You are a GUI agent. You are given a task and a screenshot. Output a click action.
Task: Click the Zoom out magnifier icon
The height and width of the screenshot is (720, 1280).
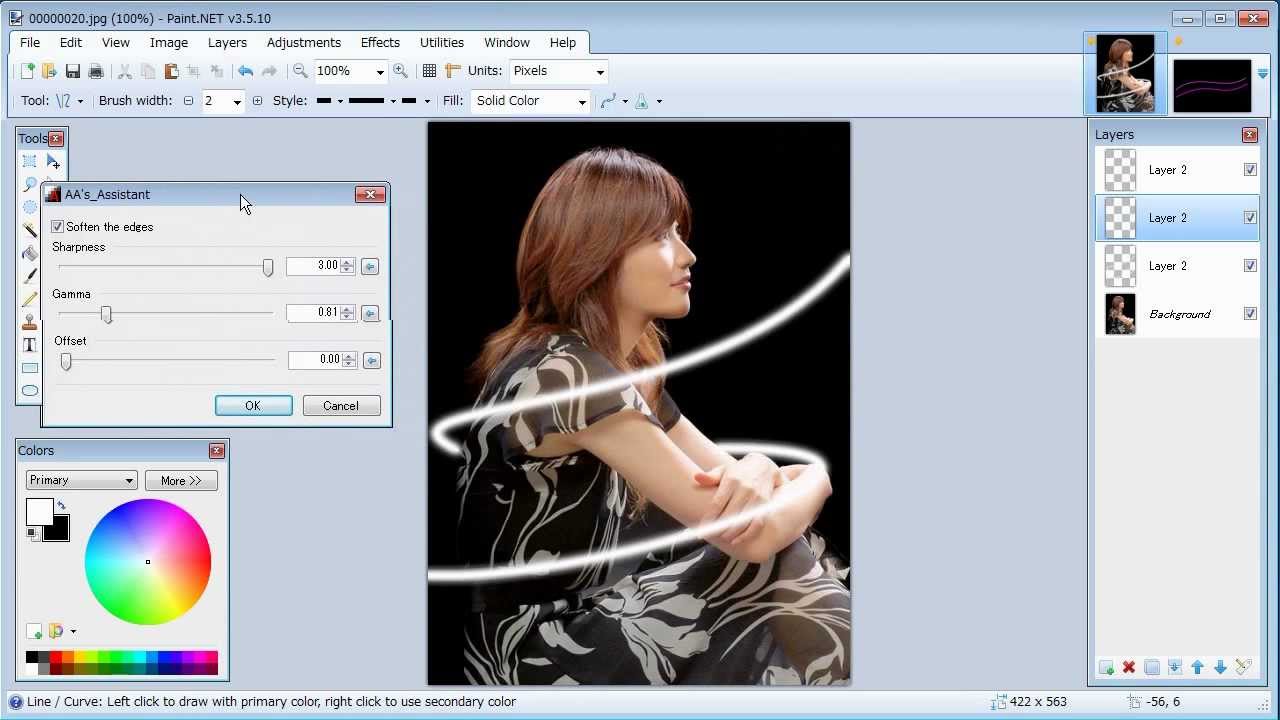click(x=300, y=71)
